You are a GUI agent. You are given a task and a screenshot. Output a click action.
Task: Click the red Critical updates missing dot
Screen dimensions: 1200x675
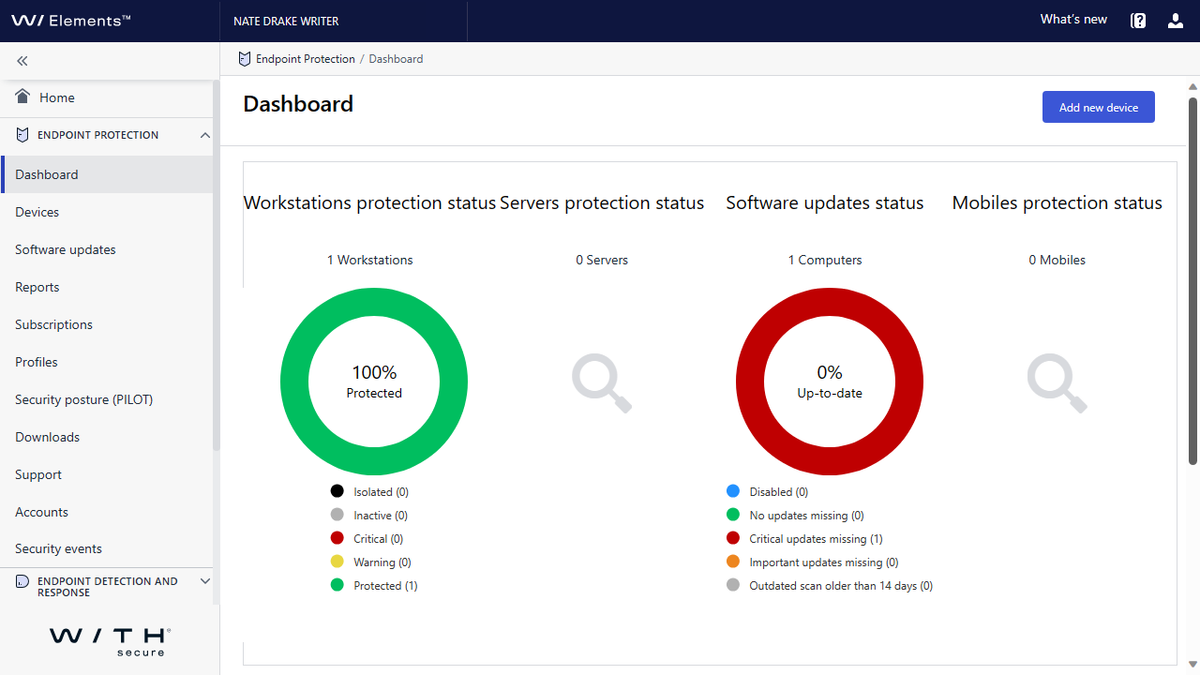click(x=733, y=539)
